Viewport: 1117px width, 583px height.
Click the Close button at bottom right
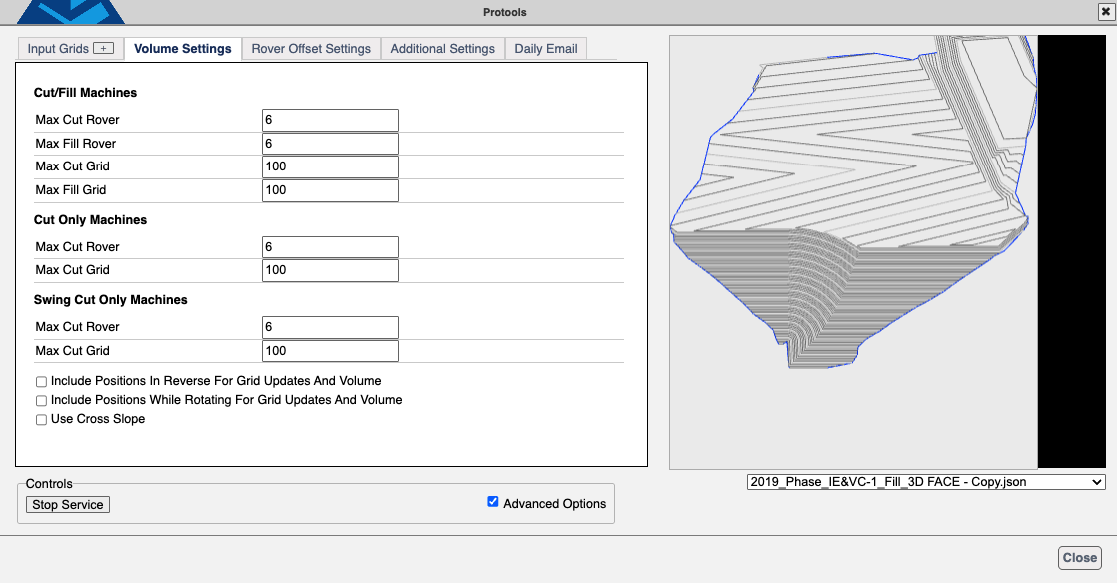pyautogui.click(x=1079, y=557)
